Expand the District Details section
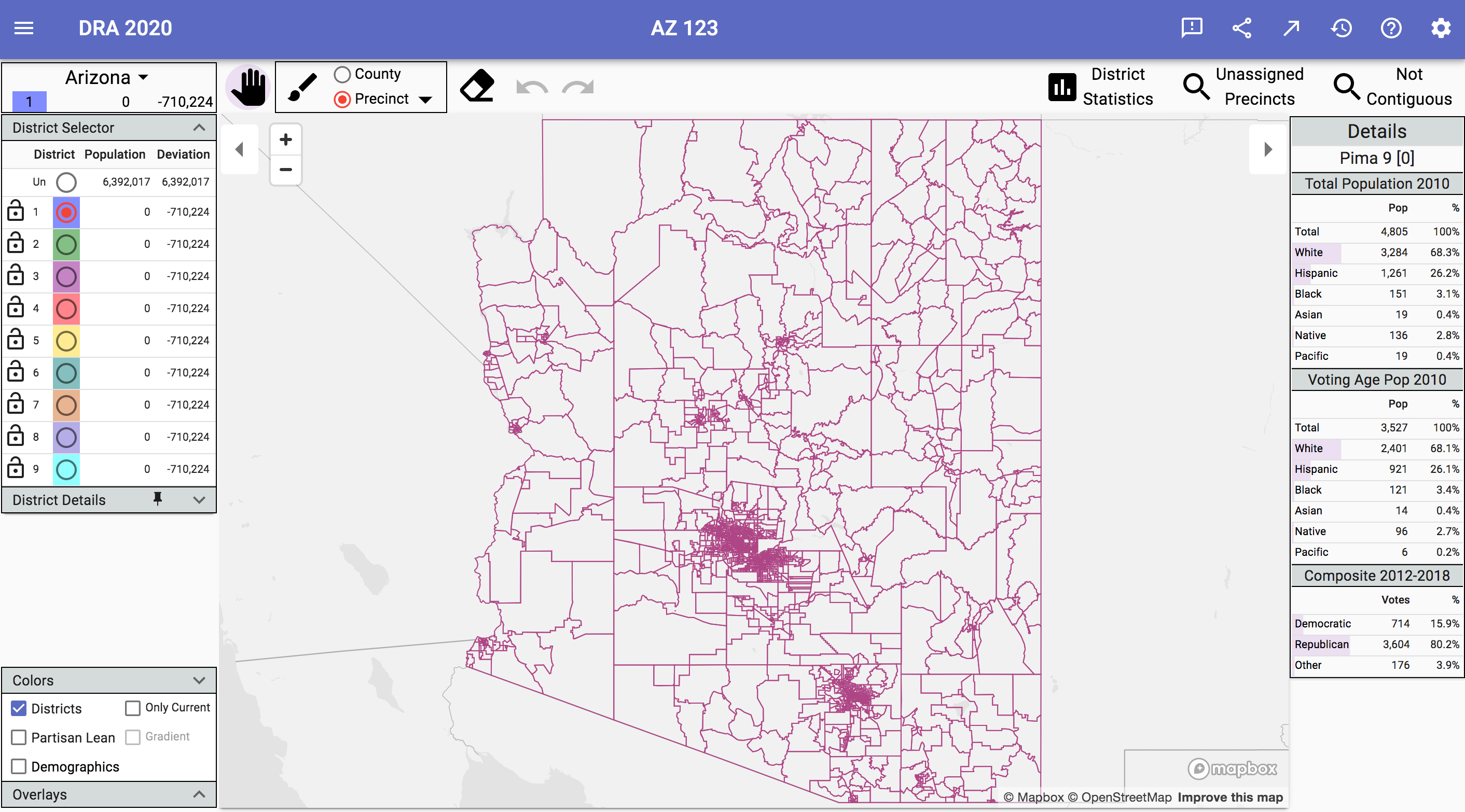 point(199,500)
